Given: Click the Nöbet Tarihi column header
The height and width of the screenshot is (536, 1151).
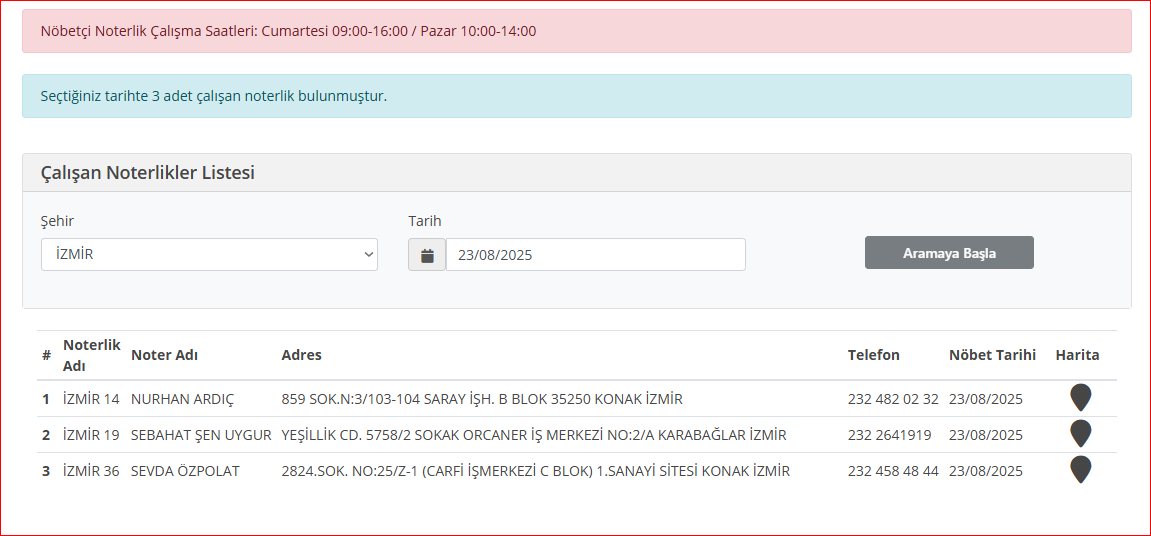Looking at the screenshot, I should (992, 355).
